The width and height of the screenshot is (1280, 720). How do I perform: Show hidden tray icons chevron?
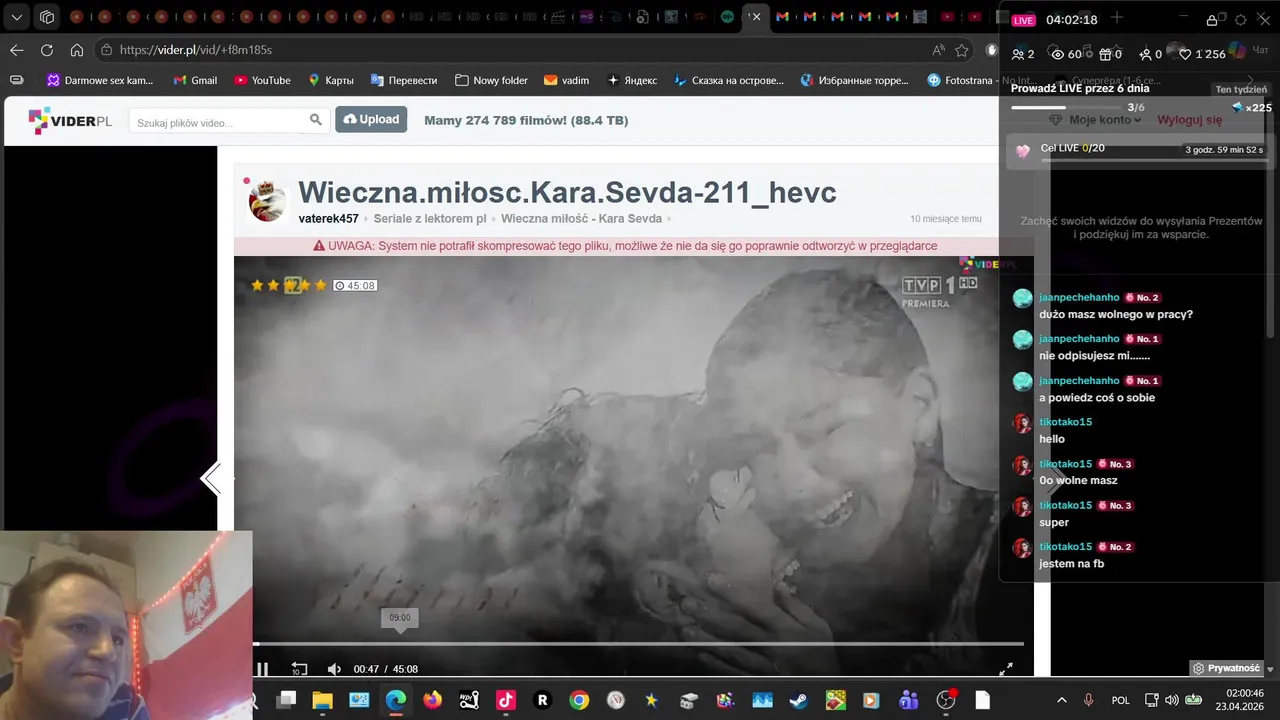(x=1061, y=700)
